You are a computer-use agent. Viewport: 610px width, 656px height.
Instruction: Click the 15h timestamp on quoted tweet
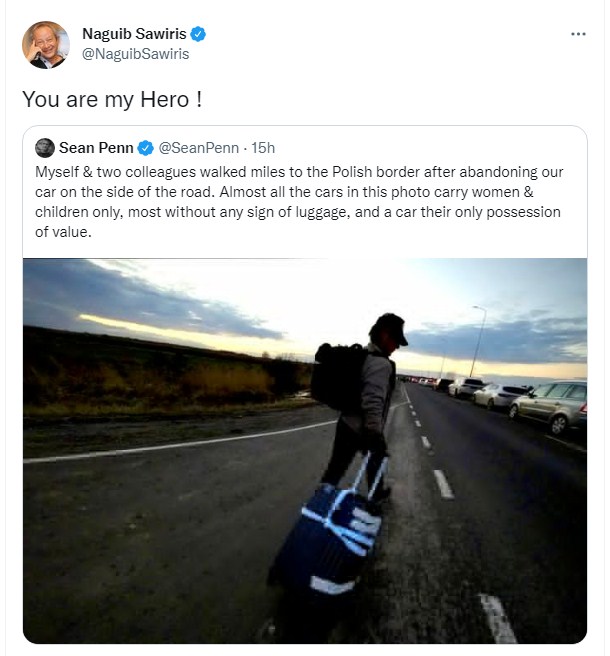[x=263, y=148]
